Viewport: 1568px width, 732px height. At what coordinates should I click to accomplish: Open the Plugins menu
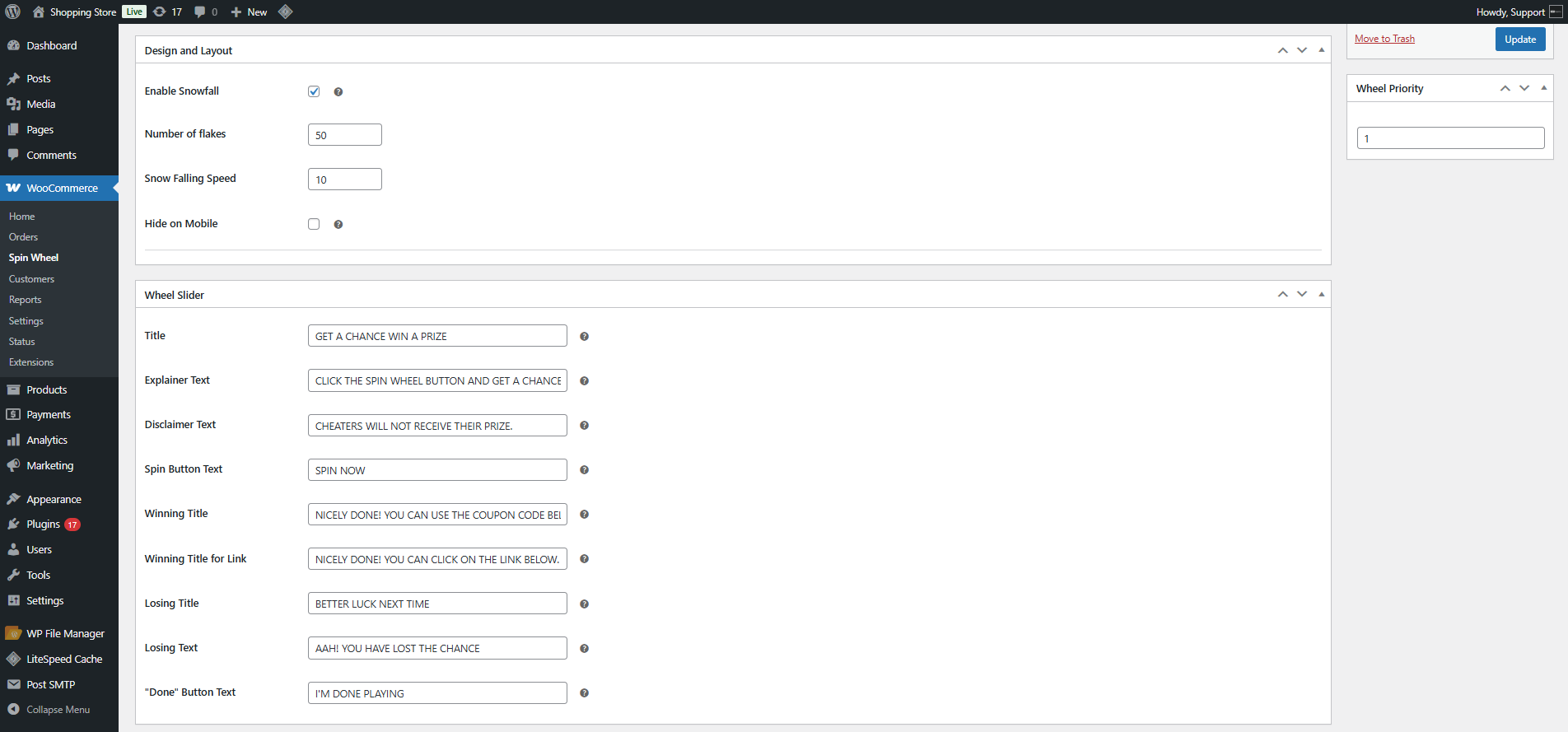pos(43,525)
